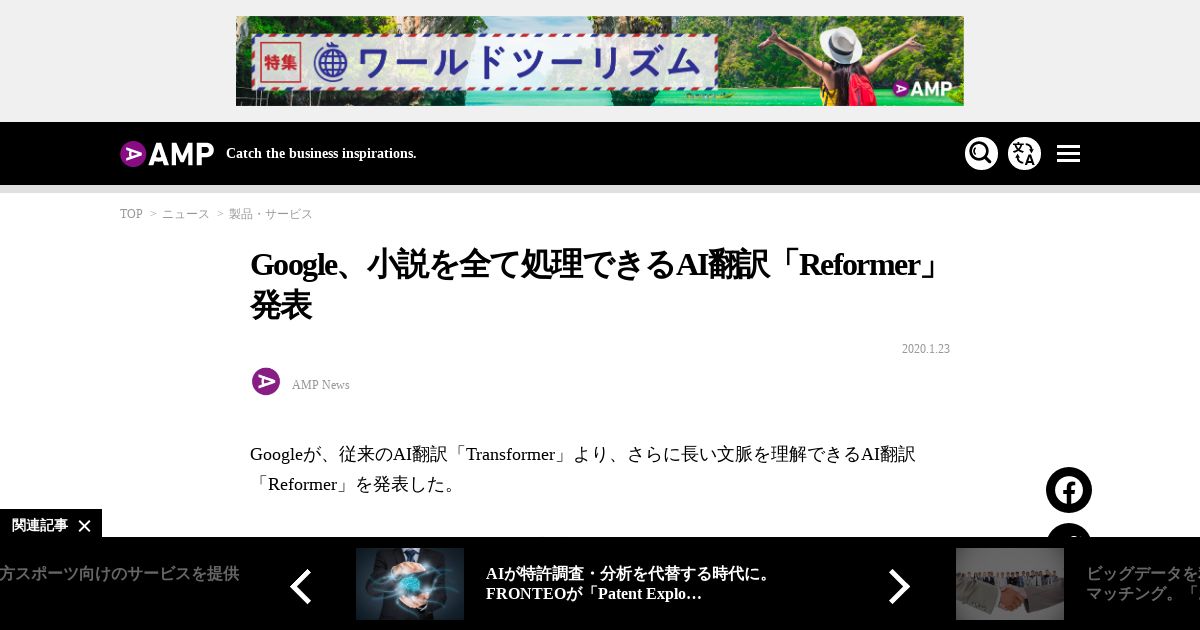
Task: Click the AMP logo in header
Action: 167,154
